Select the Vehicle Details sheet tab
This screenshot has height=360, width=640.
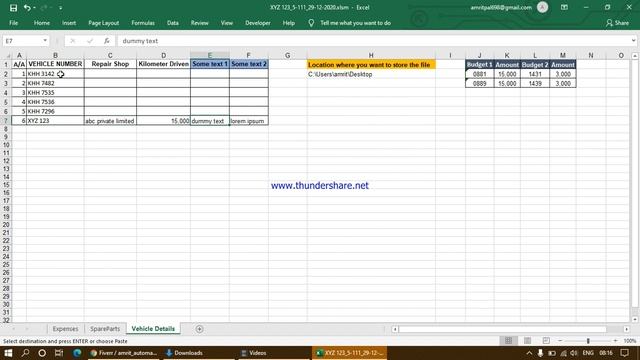click(153, 329)
